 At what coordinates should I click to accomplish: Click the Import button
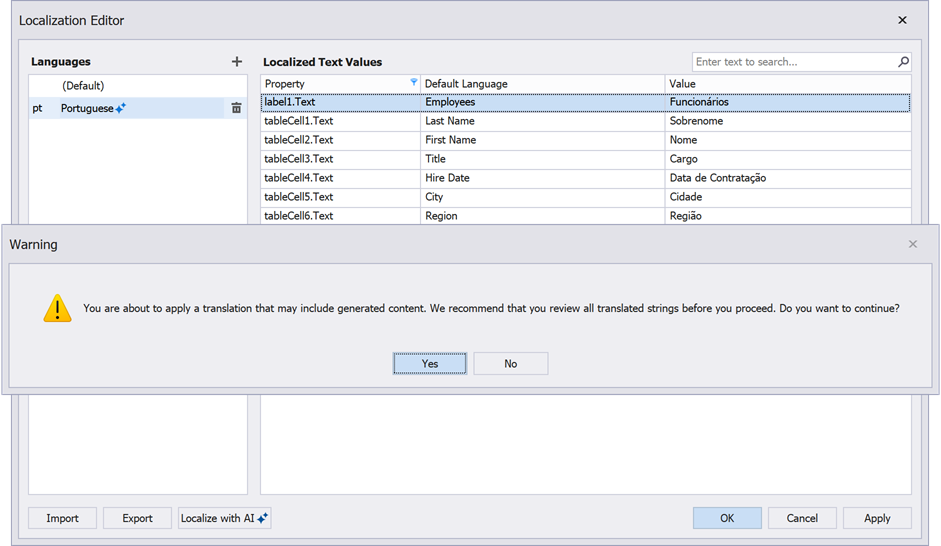(x=62, y=518)
